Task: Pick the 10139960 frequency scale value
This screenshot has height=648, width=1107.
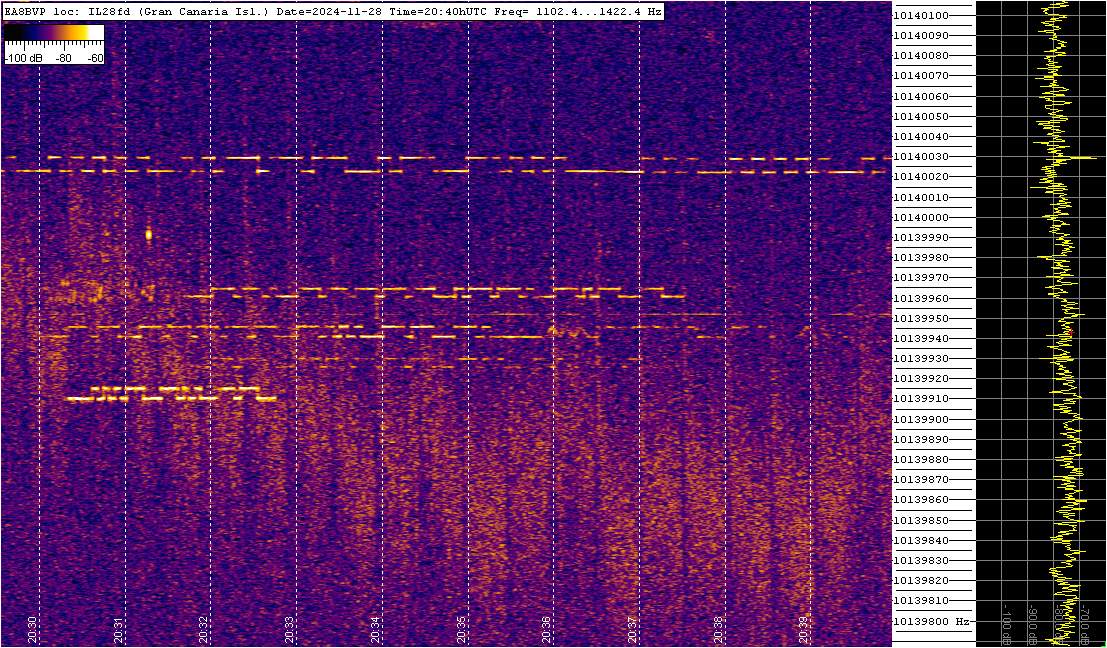Action: pos(921,298)
